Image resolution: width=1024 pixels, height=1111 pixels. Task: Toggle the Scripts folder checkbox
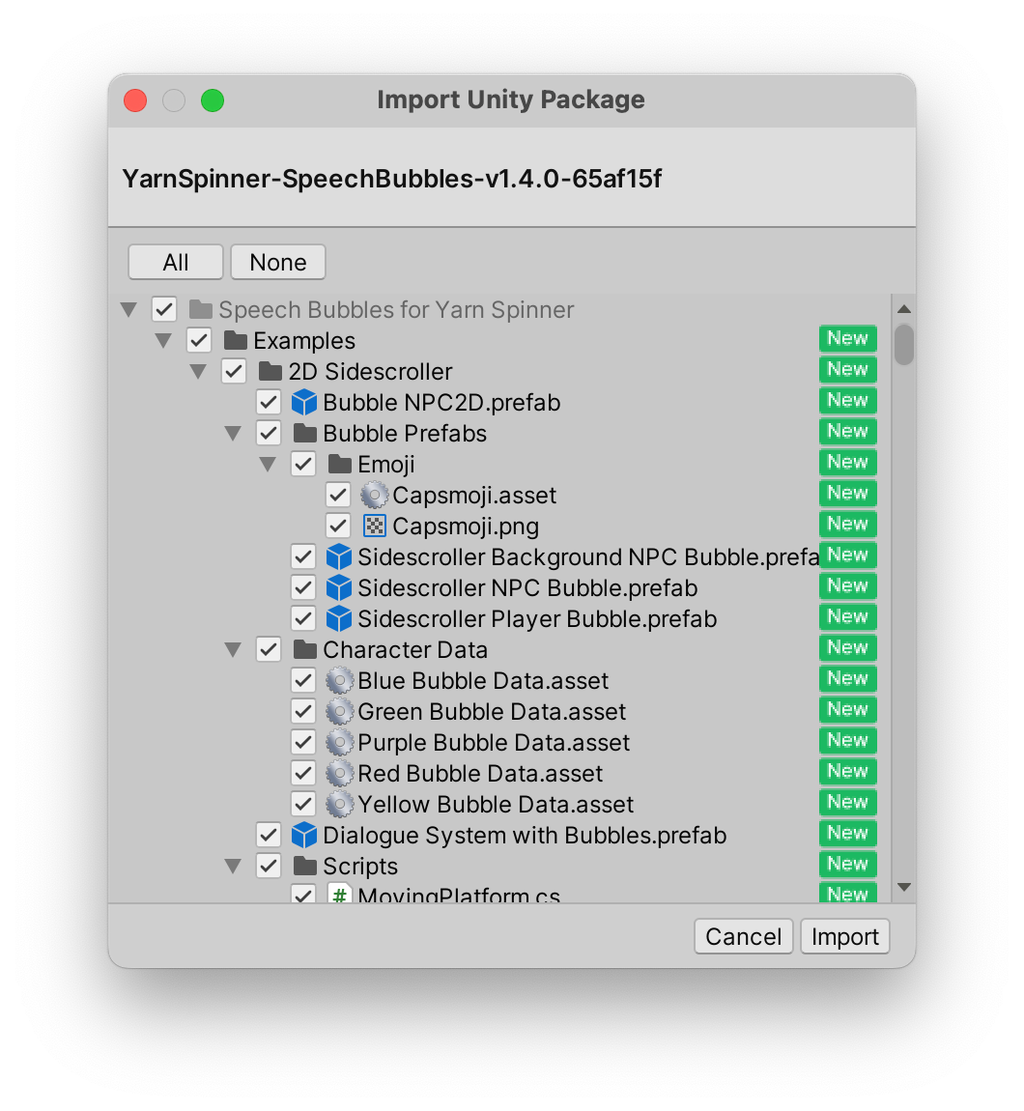pos(269,866)
